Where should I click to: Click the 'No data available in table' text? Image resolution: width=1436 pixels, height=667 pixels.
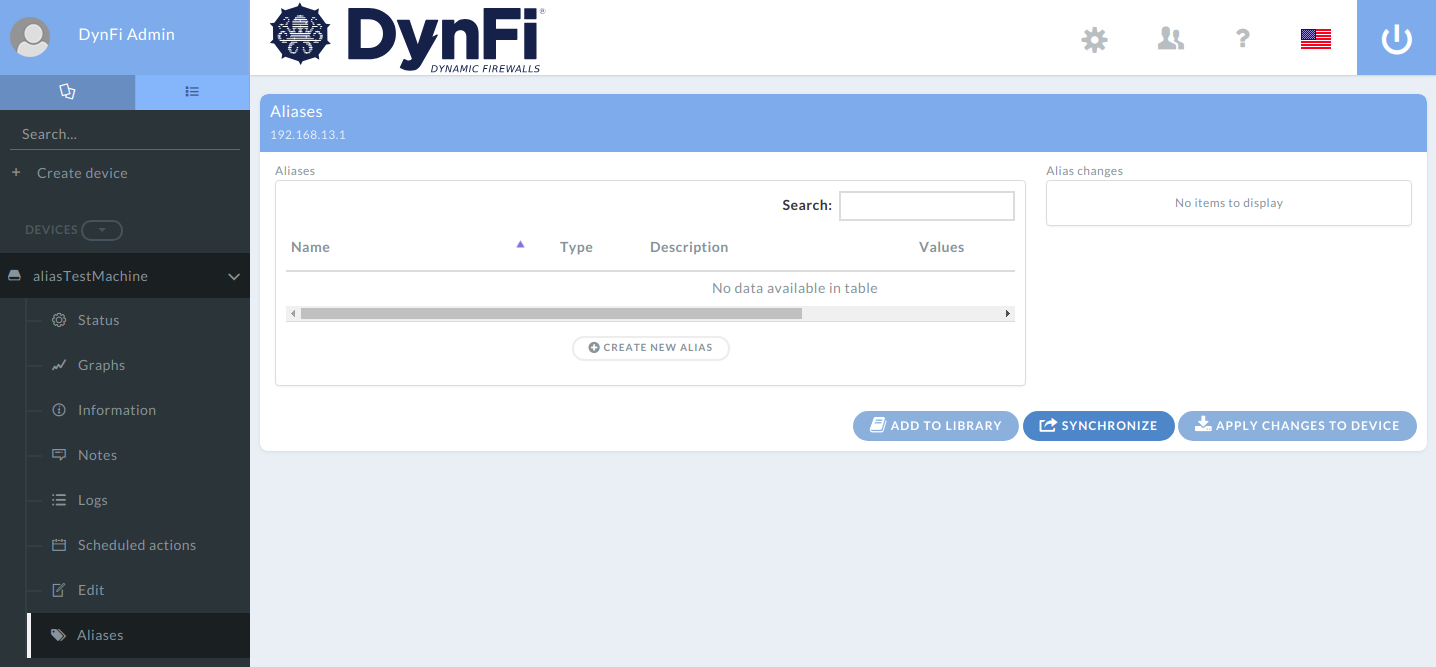point(795,288)
